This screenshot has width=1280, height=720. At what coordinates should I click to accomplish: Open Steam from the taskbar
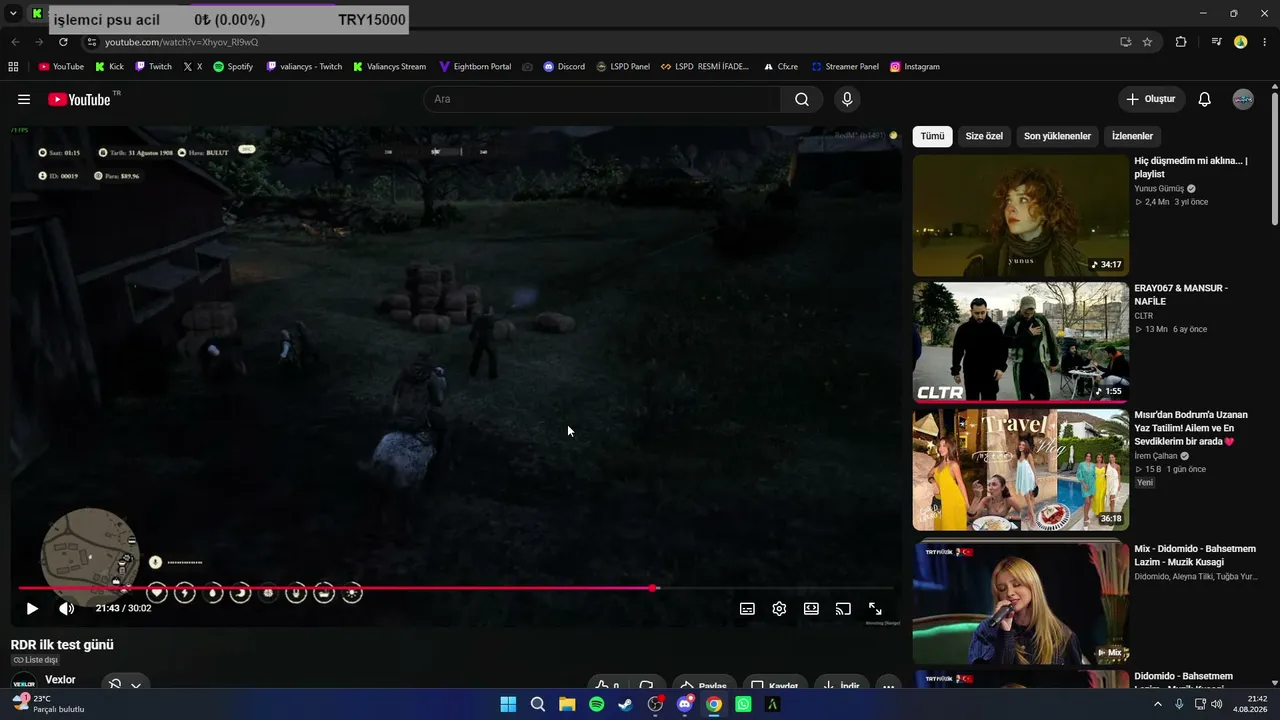[x=625, y=704]
